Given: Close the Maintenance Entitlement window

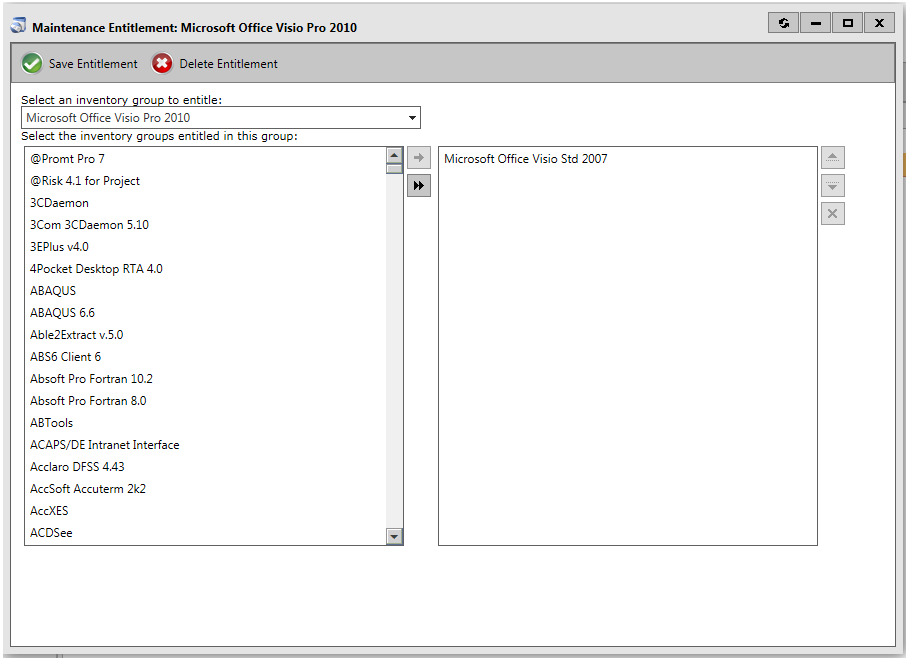Looking at the screenshot, I should click(879, 23).
